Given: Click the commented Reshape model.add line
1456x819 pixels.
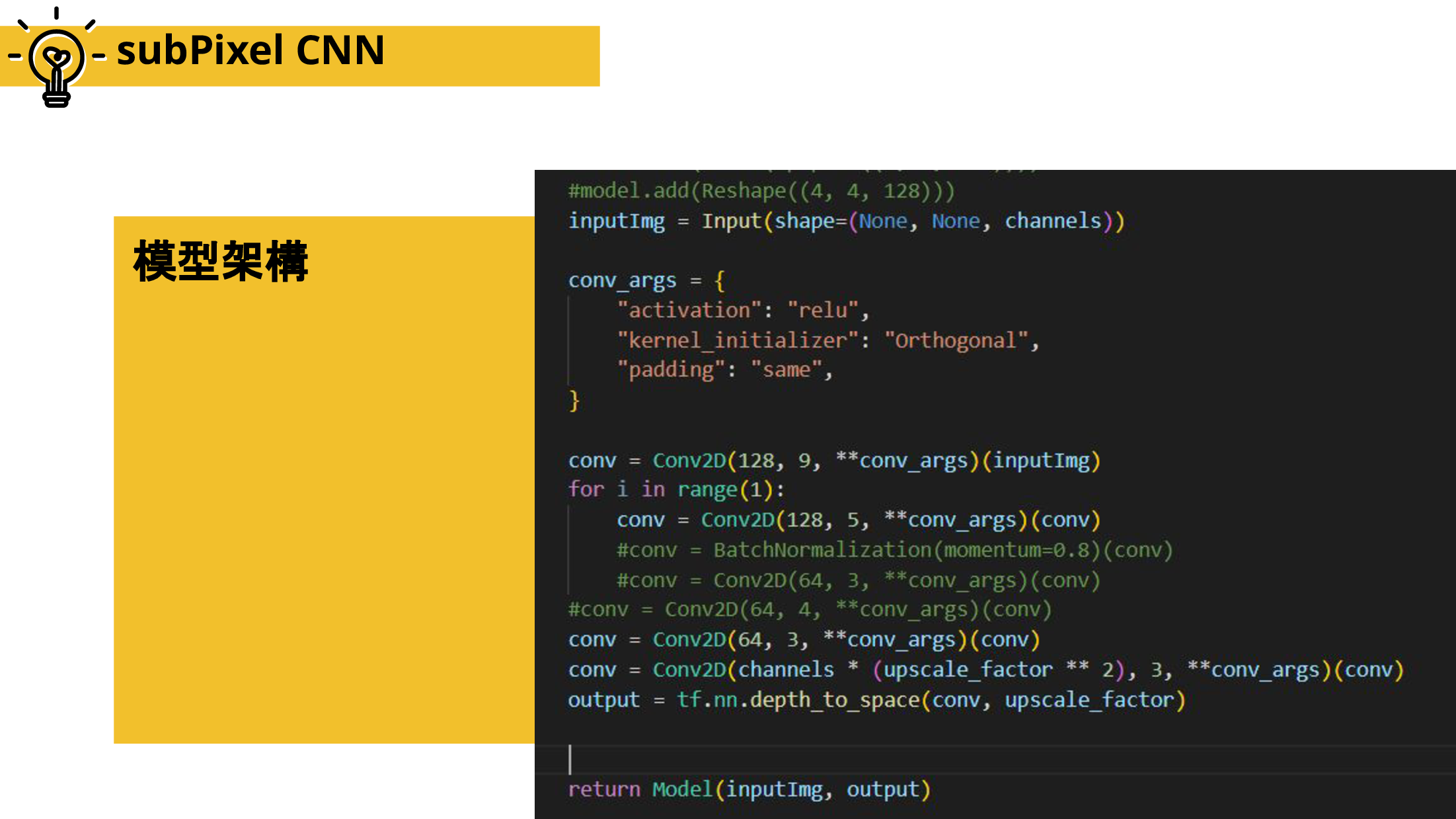Looking at the screenshot, I should [x=761, y=191].
